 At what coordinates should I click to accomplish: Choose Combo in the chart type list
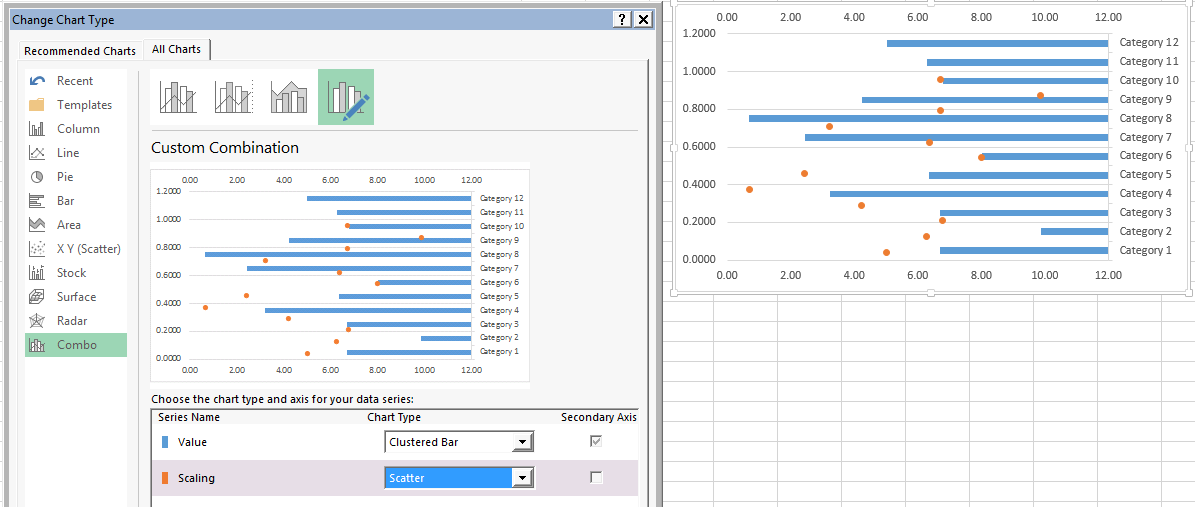pos(77,345)
